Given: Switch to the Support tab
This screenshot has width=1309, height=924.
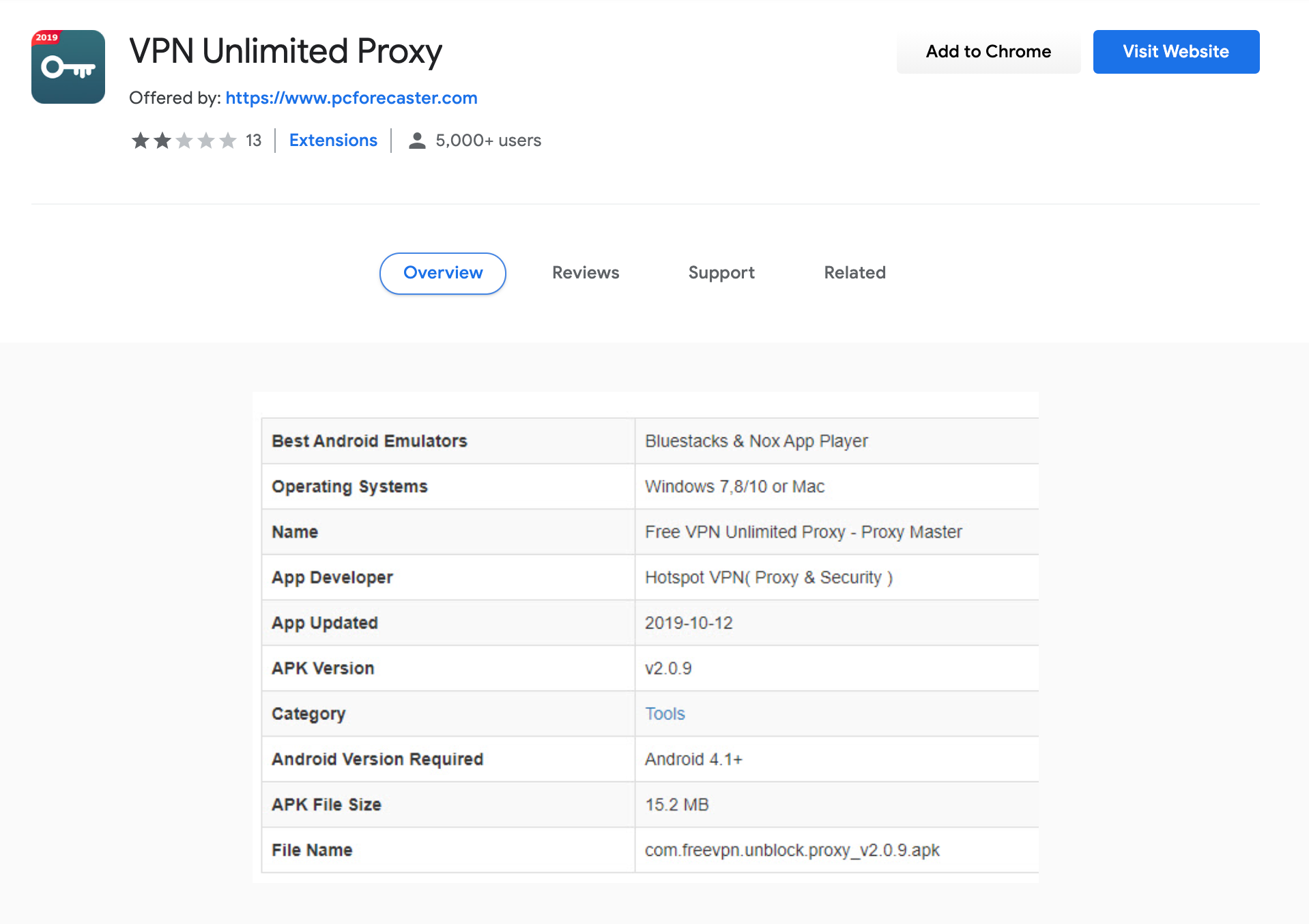Looking at the screenshot, I should click(x=721, y=273).
